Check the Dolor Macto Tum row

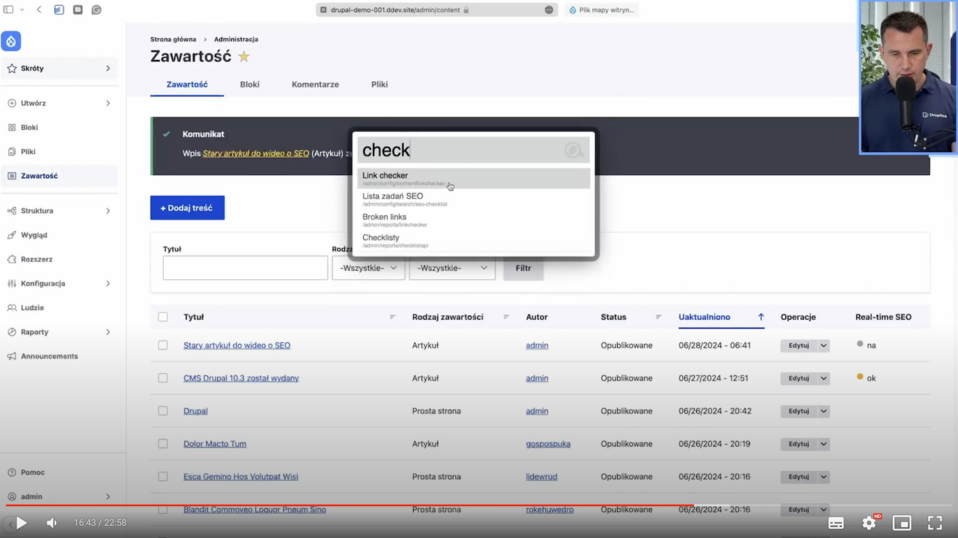click(x=163, y=444)
